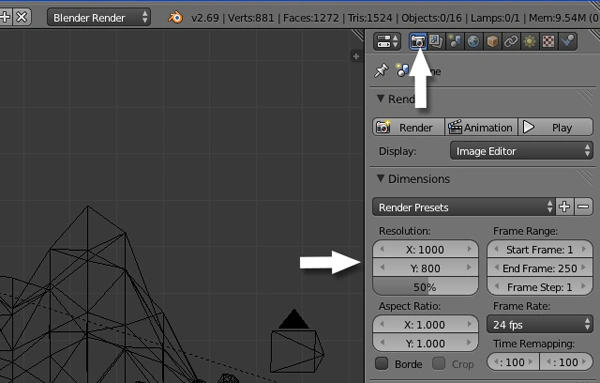This screenshot has width=600, height=383.
Task: Open the Blender Render engine dropdown
Action: click(99, 18)
